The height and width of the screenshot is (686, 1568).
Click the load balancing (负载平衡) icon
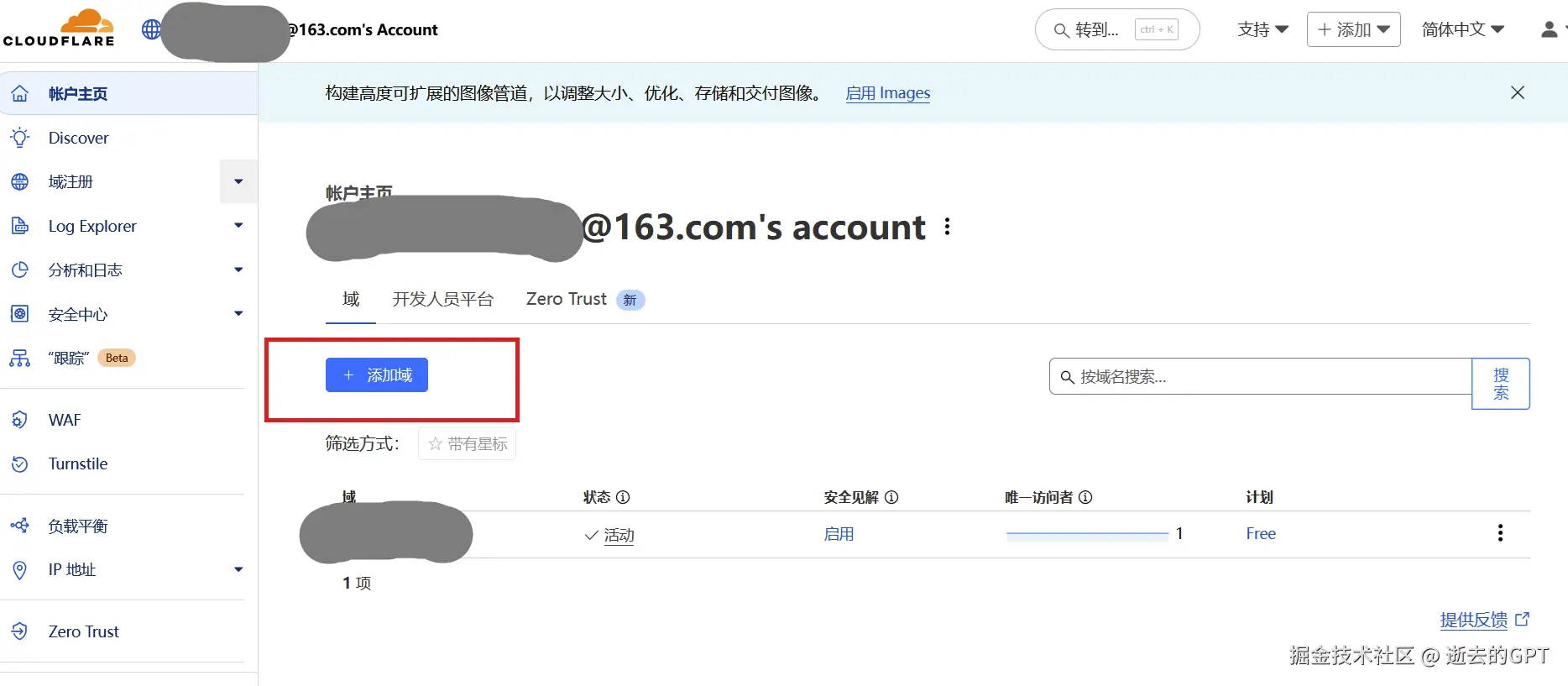pos(19,526)
